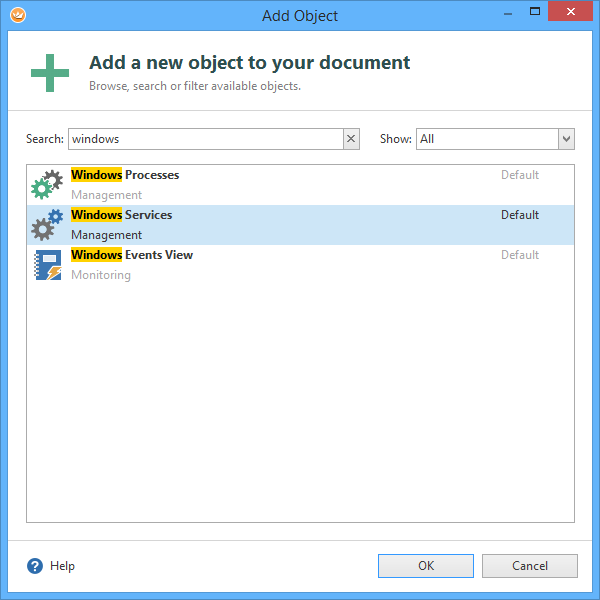This screenshot has height=600, width=600.
Task: Select the Windows Events View title text
Action: (132, 255)
